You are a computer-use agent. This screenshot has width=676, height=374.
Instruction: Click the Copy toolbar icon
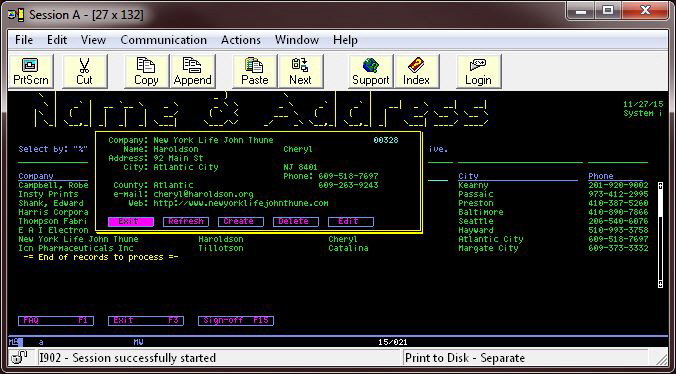[146, 71]
